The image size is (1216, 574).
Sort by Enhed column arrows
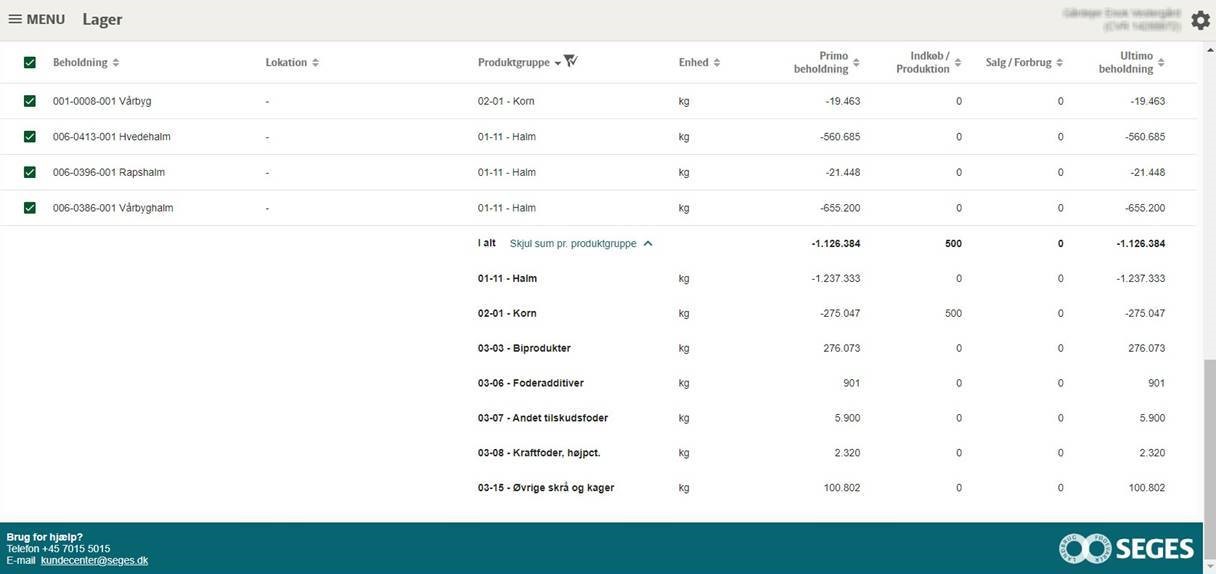(717, 62)
